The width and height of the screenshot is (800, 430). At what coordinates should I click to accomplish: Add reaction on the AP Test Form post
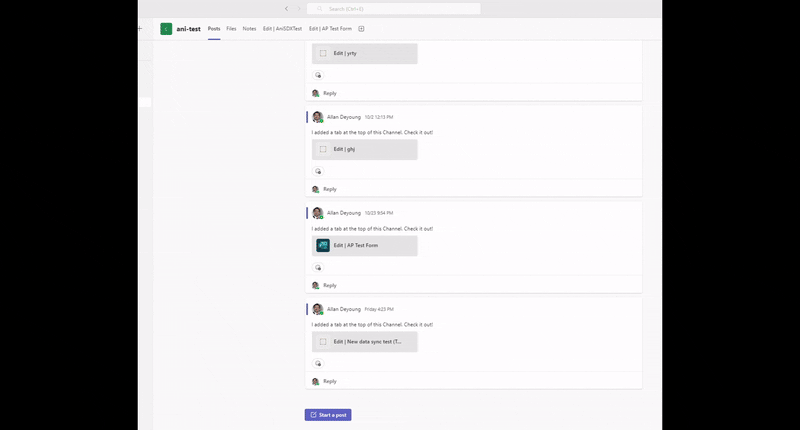tap(318, 267)
